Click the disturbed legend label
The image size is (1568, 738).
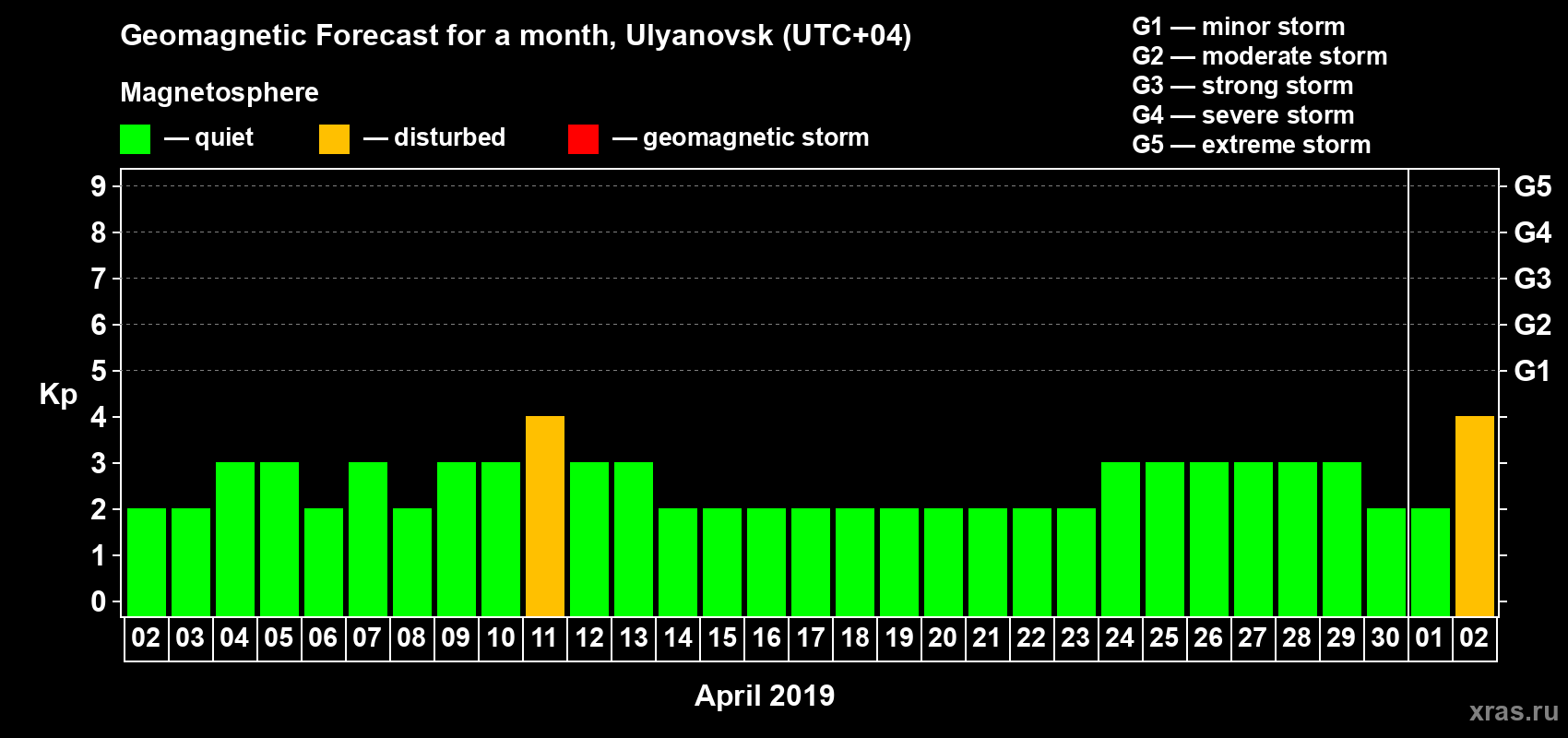pos(449,137)
